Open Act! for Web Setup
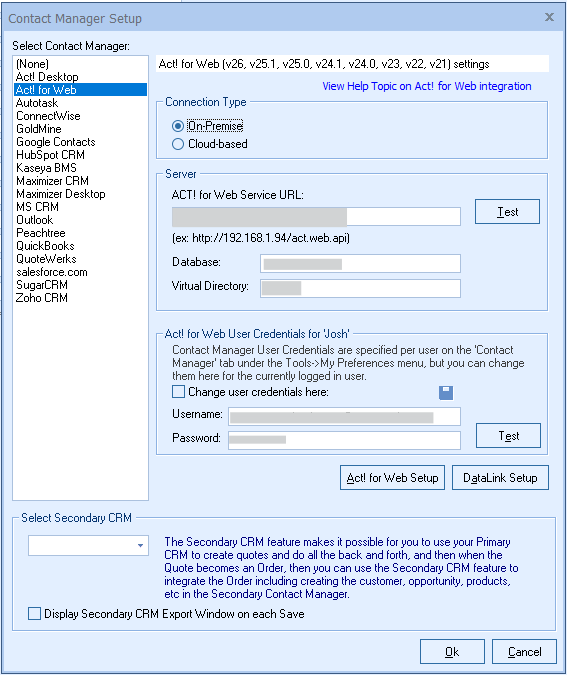The image size is (567, 675). pos(392,477)
